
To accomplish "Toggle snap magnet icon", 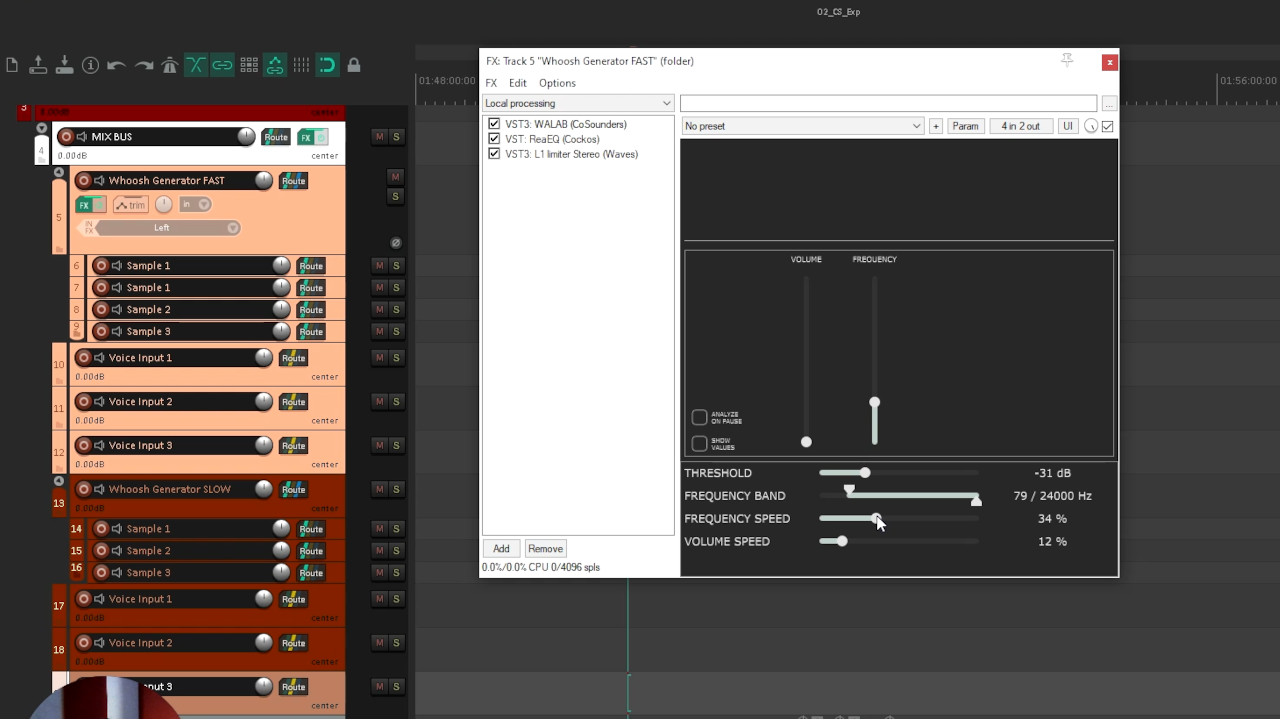I will click(327, 65).
